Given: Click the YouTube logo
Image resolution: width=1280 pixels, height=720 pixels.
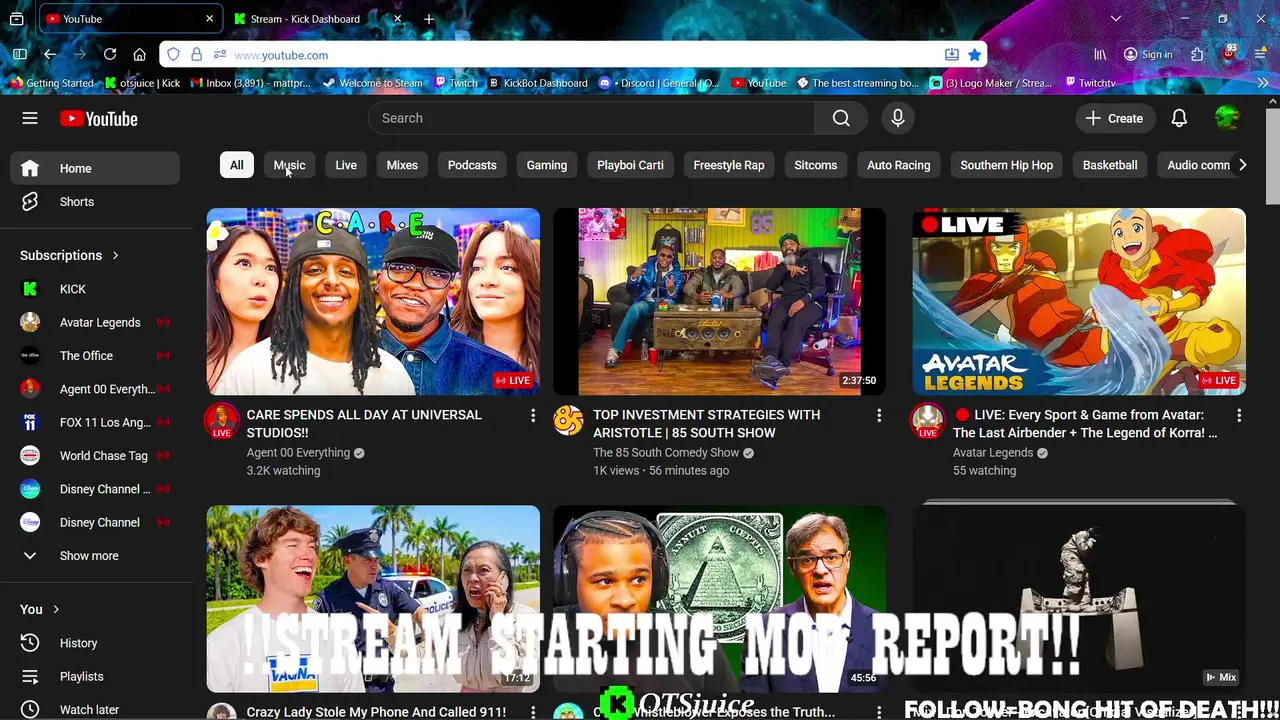Looking at the screenshot, I should click(98, 119).
